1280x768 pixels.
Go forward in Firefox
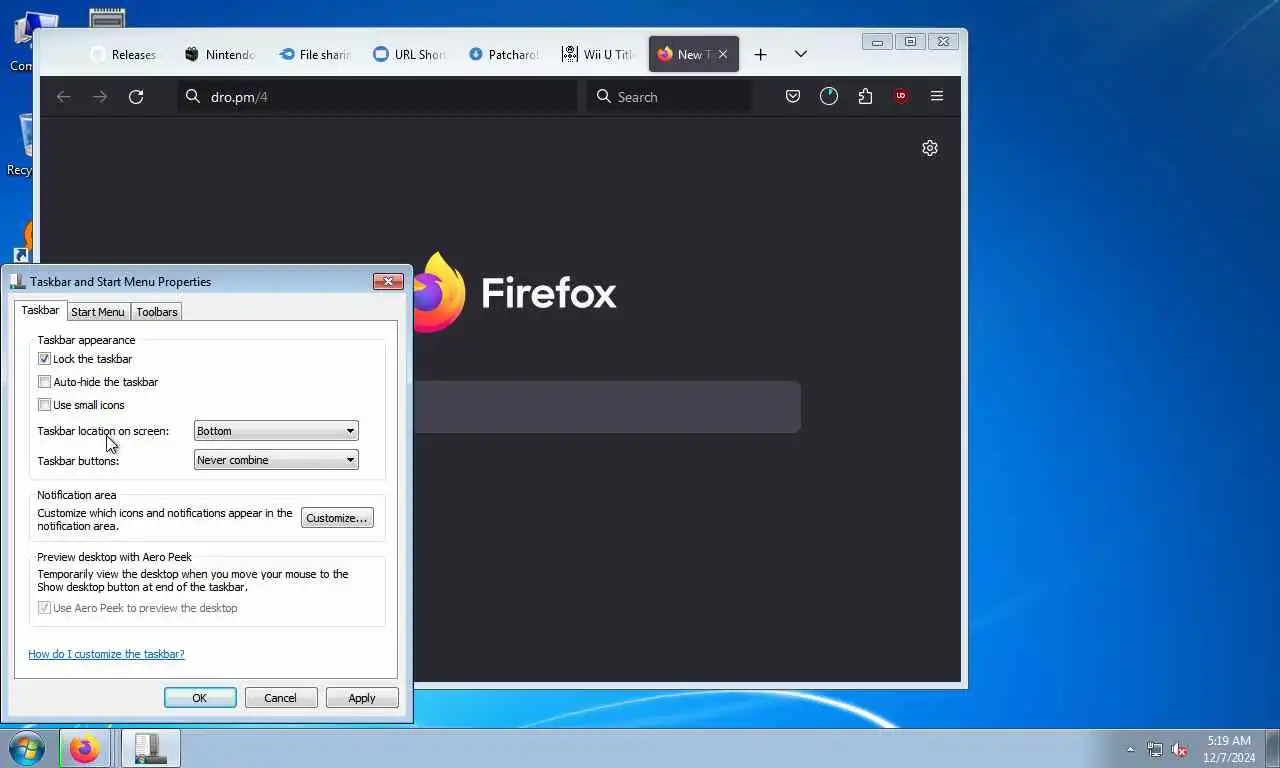pyautogui.click(x=100, y=97)
